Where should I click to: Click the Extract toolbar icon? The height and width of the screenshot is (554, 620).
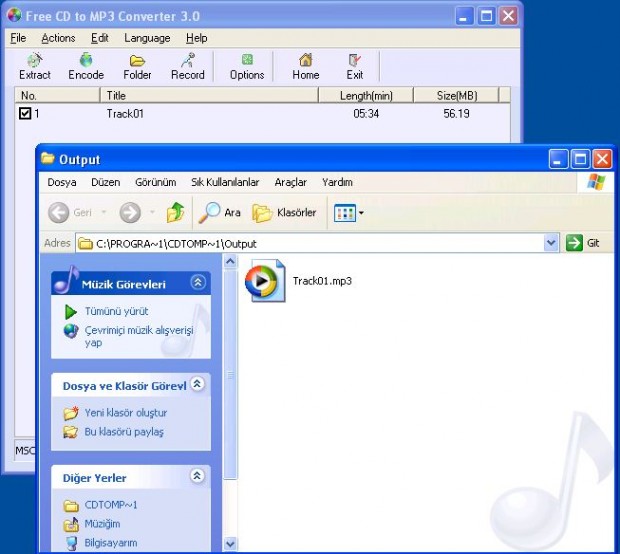35,60
